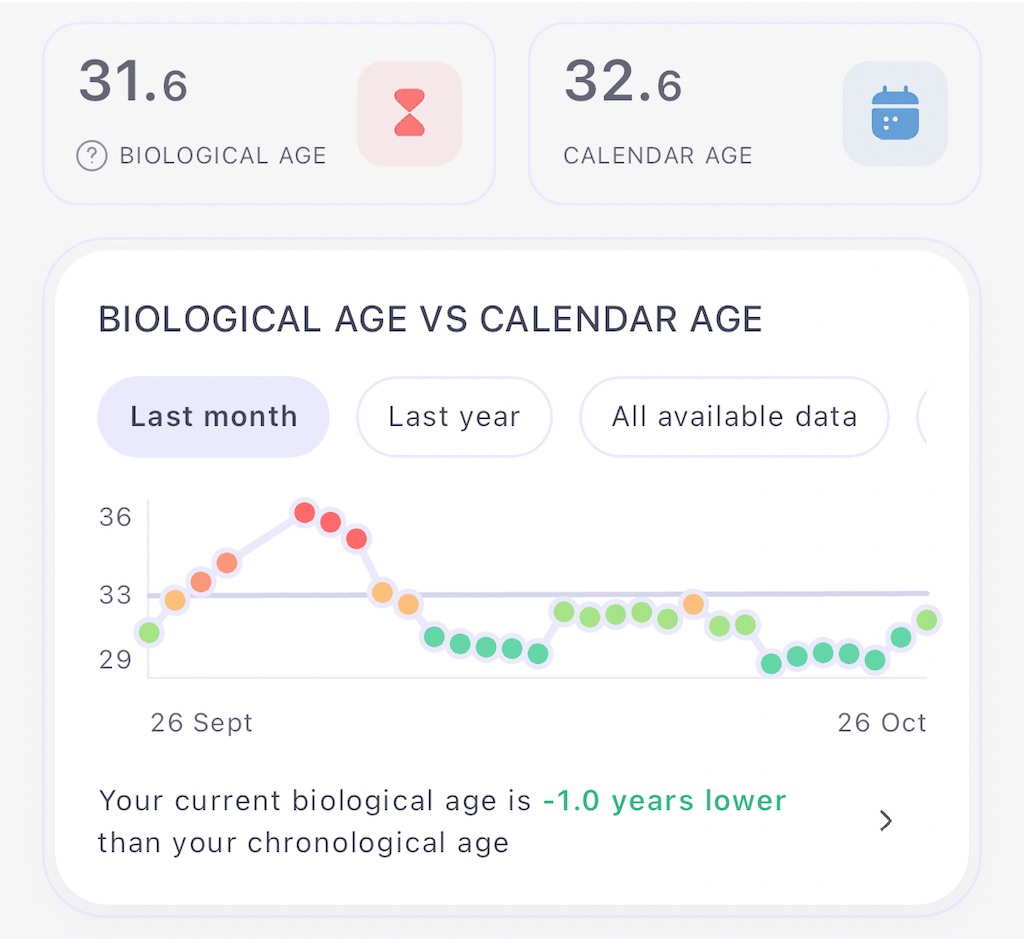Open the '-1.0 years lower' summary link
Viewport: 1024px width, 939px height.
[x=665, y=801]
